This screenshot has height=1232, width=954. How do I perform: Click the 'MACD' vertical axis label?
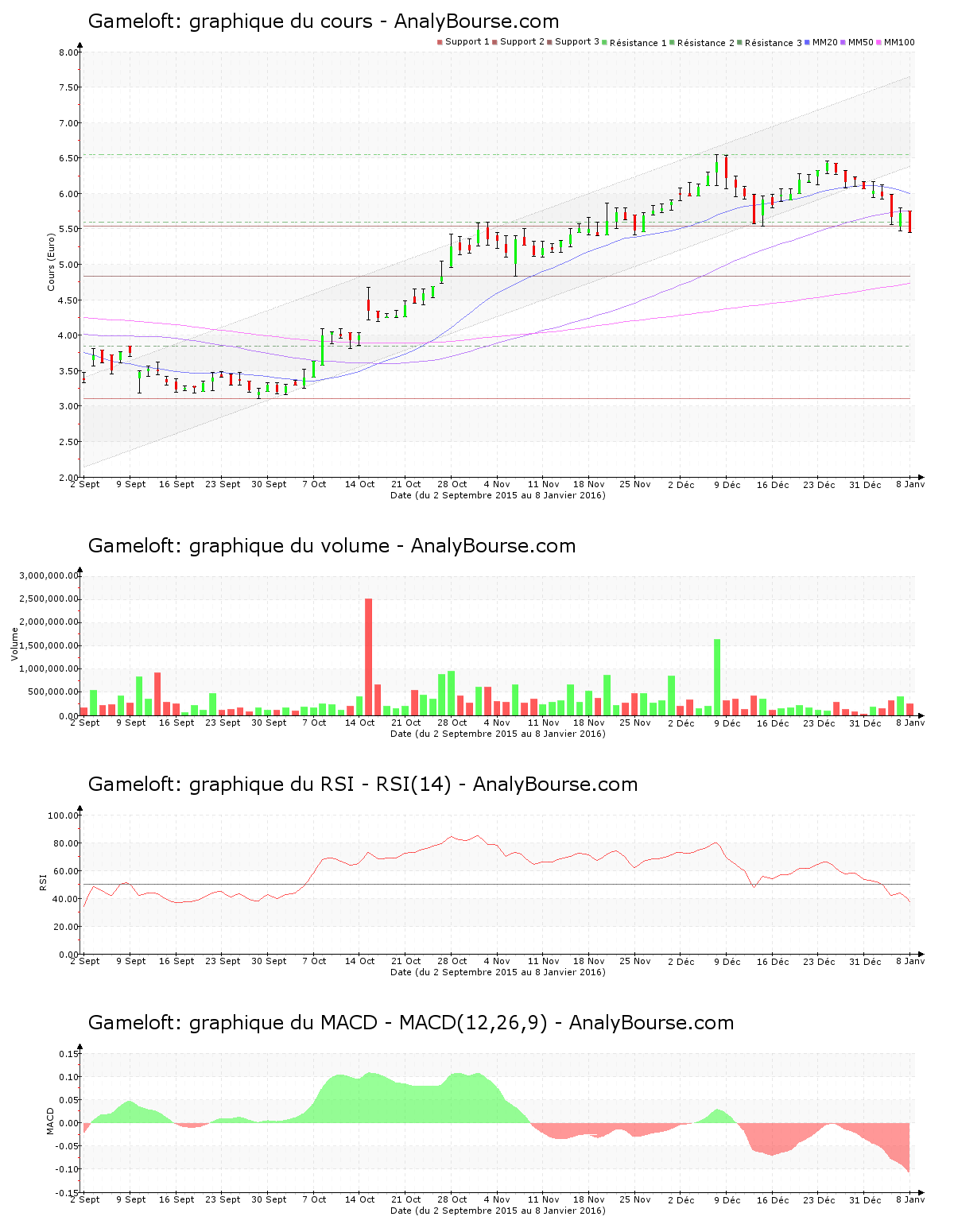point(50,1121)
